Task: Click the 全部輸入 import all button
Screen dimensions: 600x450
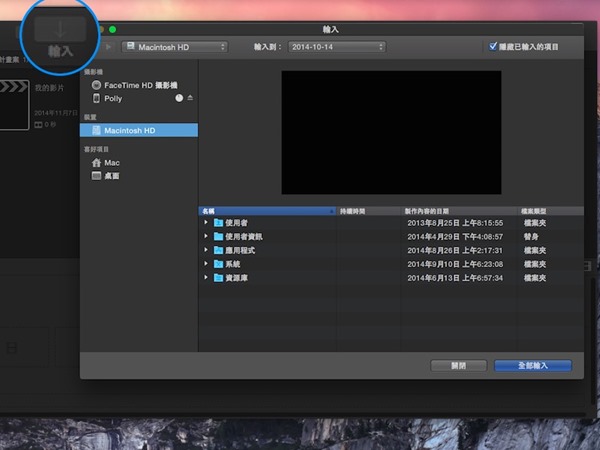Action: (x=532, y=366)
